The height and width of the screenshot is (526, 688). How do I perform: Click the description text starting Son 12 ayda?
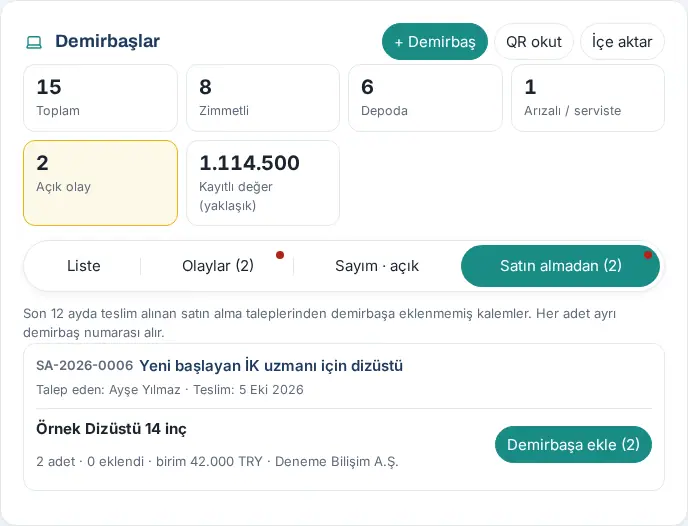point(319,323)
